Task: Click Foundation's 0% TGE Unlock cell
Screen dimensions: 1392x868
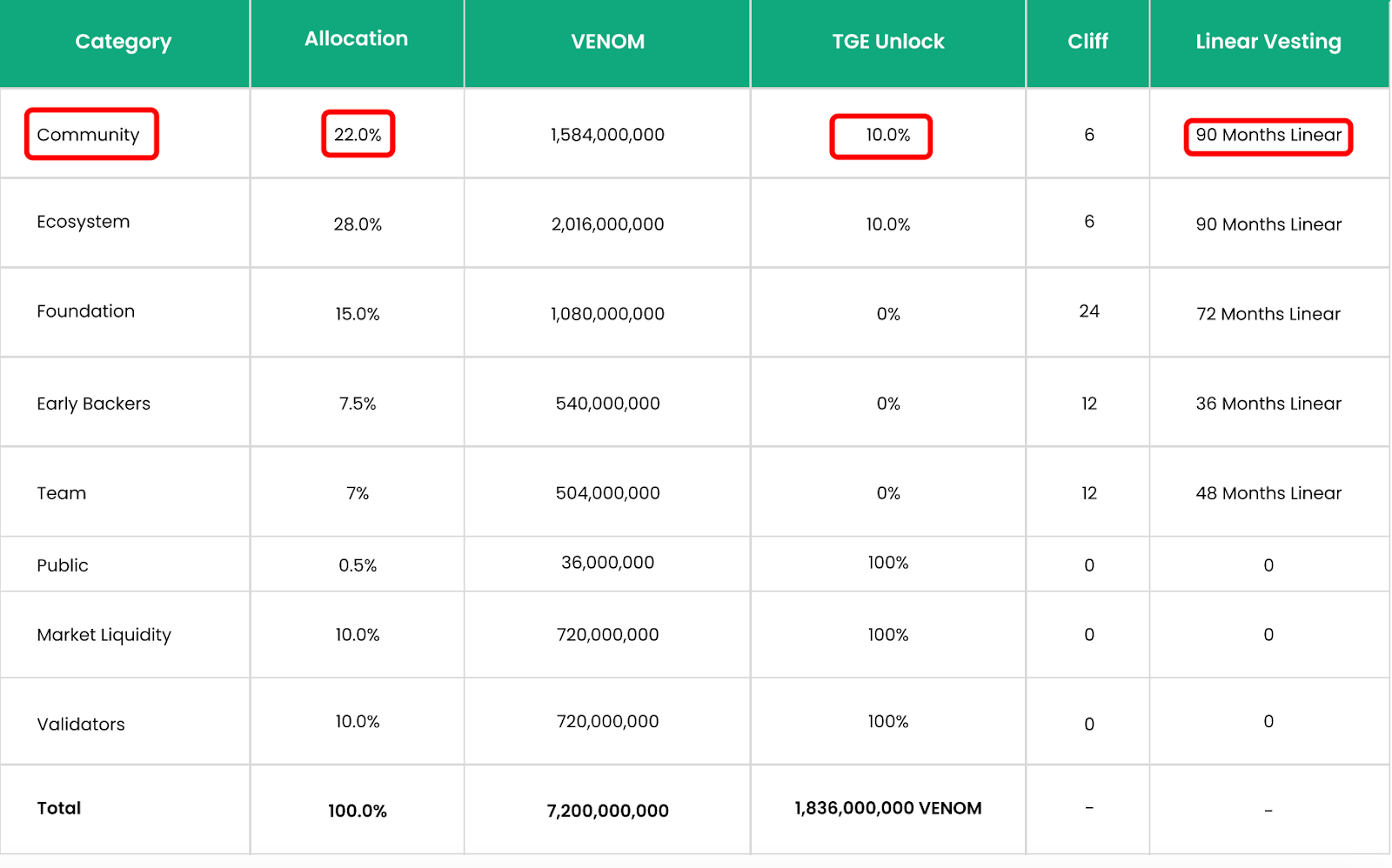Action: (888, 314)
